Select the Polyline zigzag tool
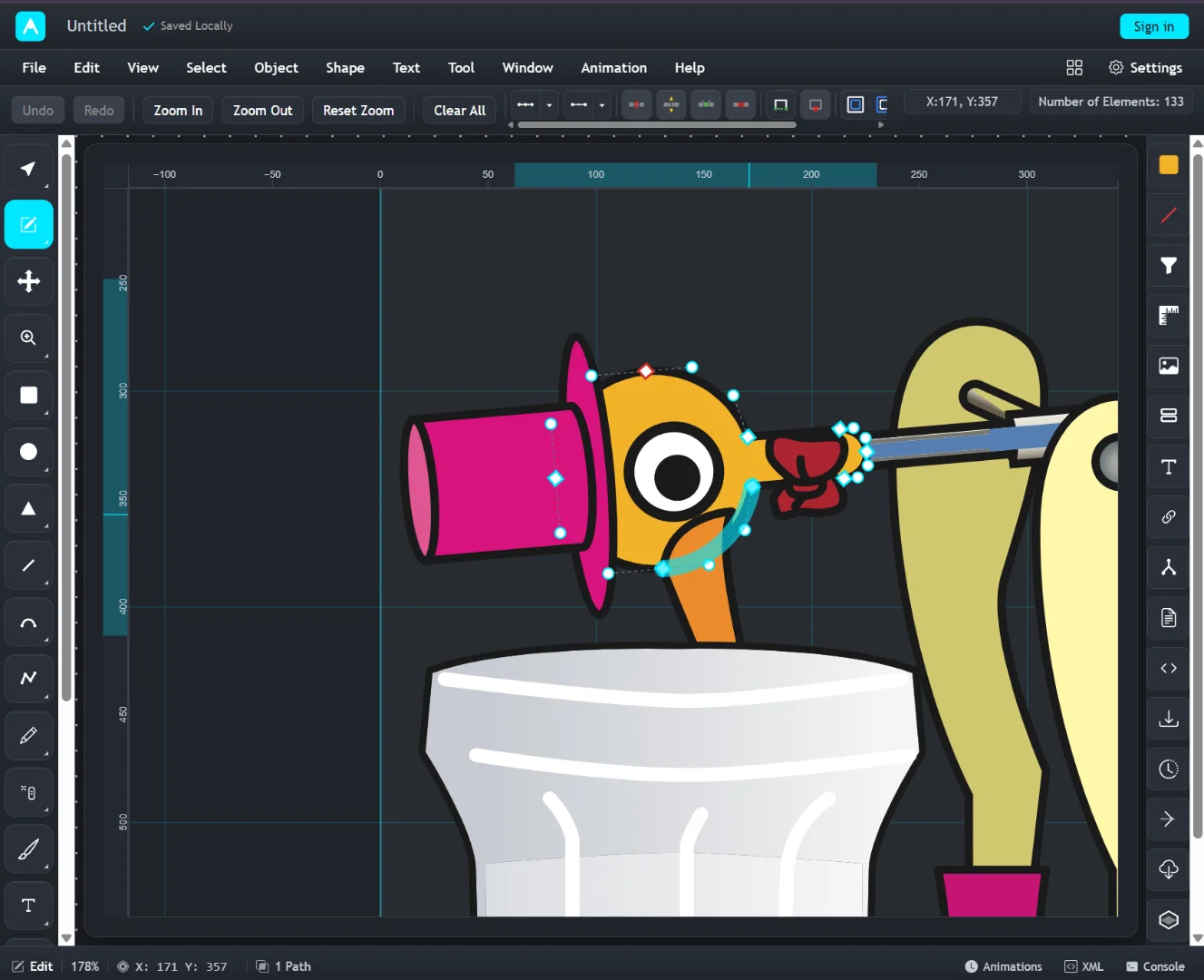Screen dimensions: 1204x980 click(29, 678)
